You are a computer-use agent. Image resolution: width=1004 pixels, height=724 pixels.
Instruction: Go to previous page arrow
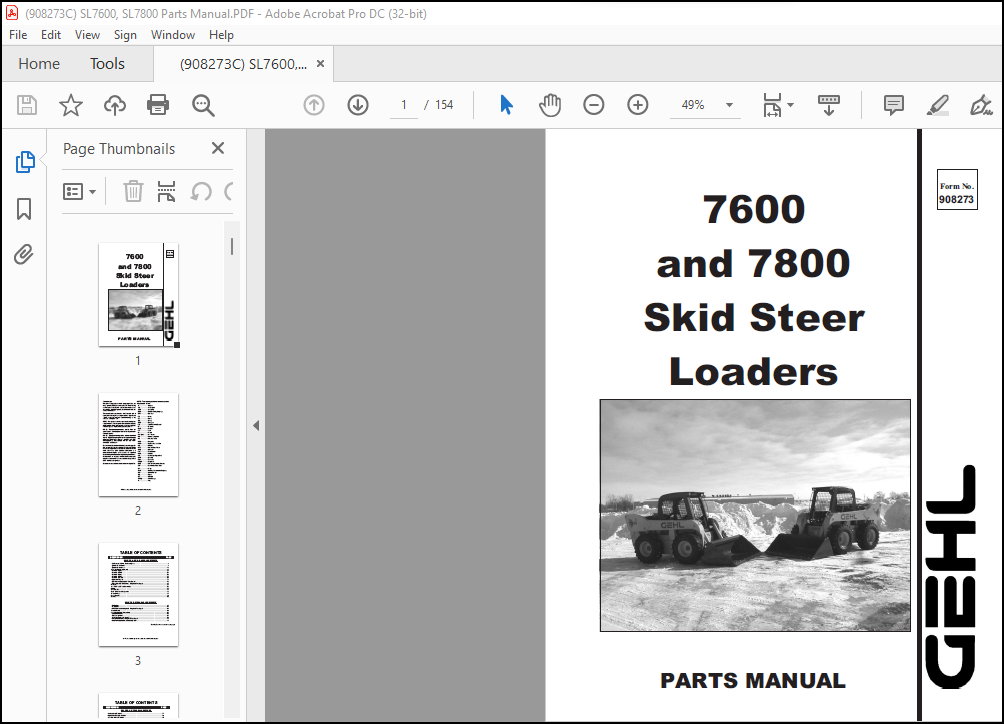pos(314,105)
